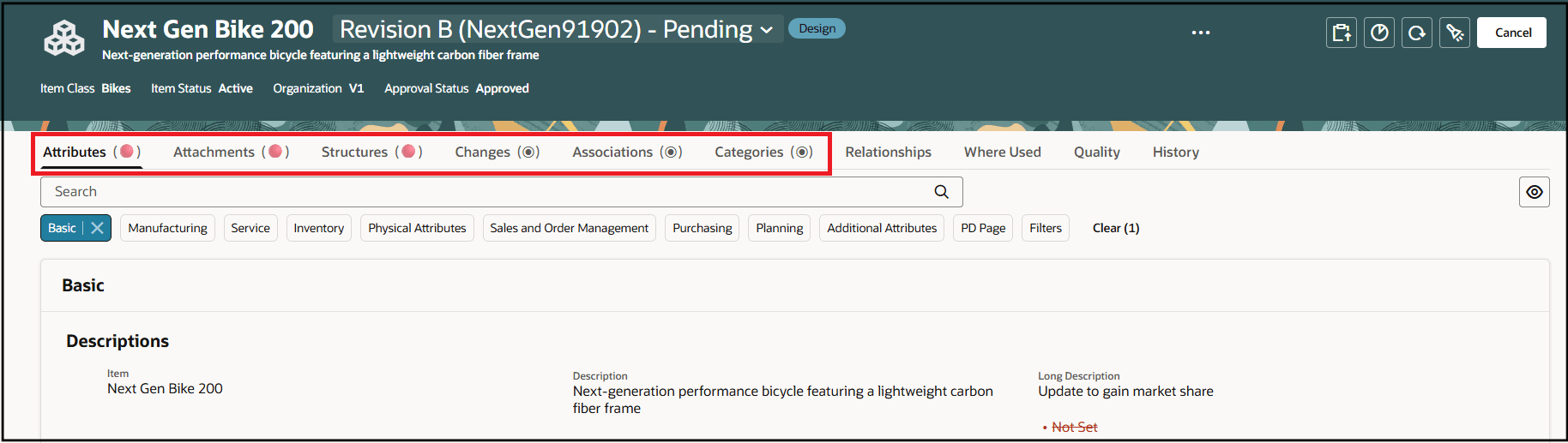This screenshot has width=1568, height=443.
Task: Toggle the Physical Attributes filter chip
Action: click(x=417, y=228)
